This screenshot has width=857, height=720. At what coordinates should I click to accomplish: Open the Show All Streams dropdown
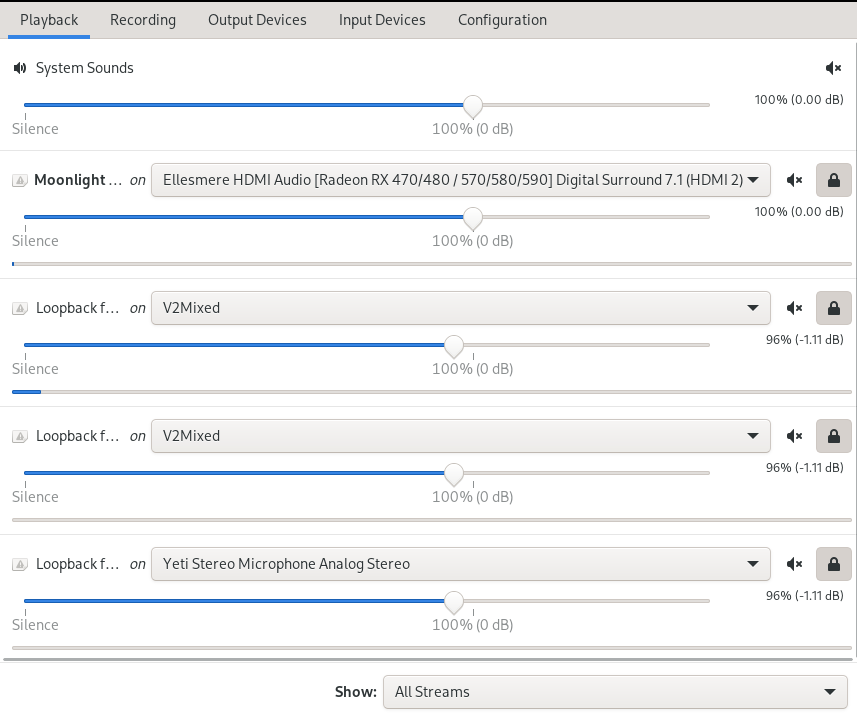pos(615,692)
